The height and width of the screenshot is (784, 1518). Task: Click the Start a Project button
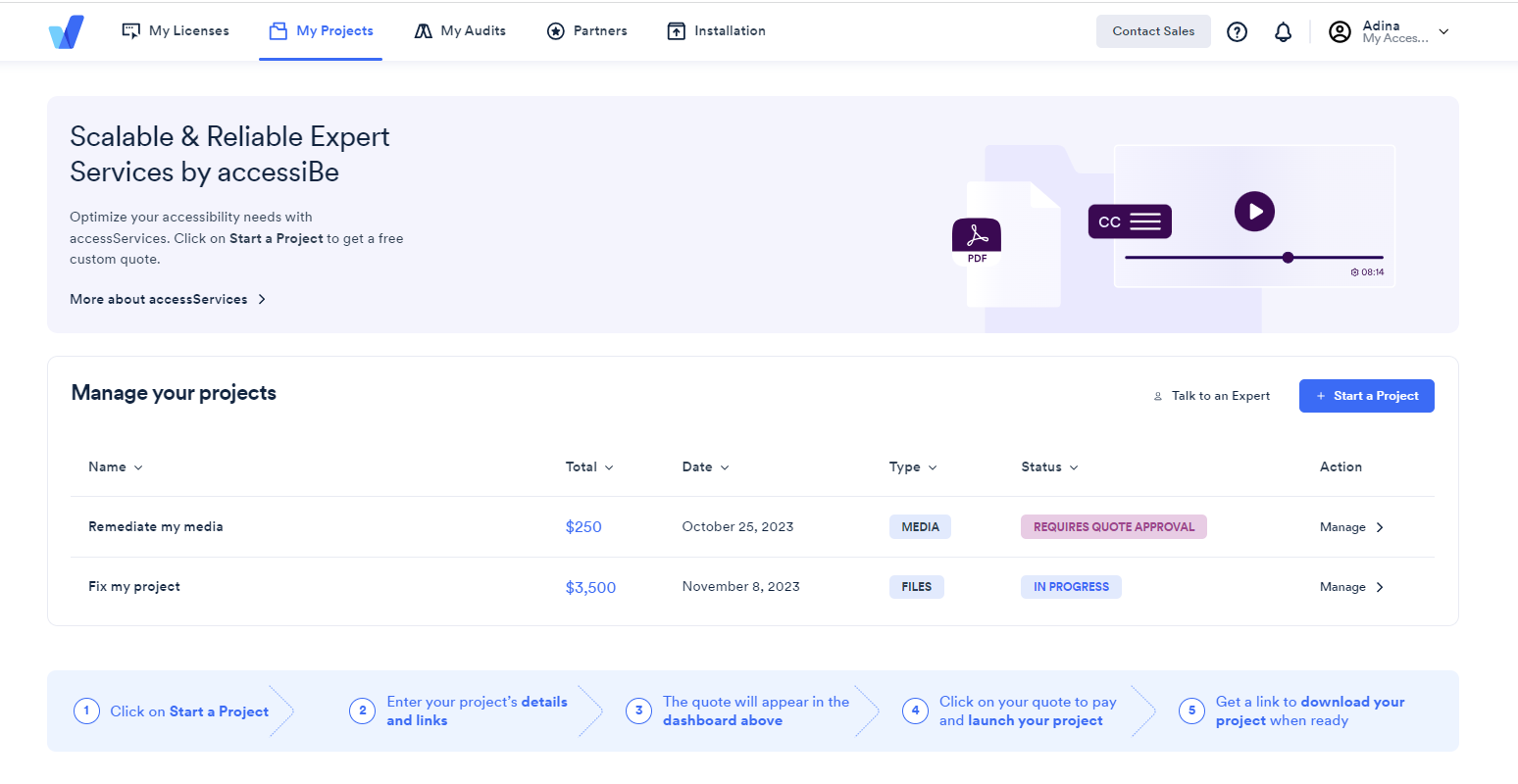point(1366,395)
